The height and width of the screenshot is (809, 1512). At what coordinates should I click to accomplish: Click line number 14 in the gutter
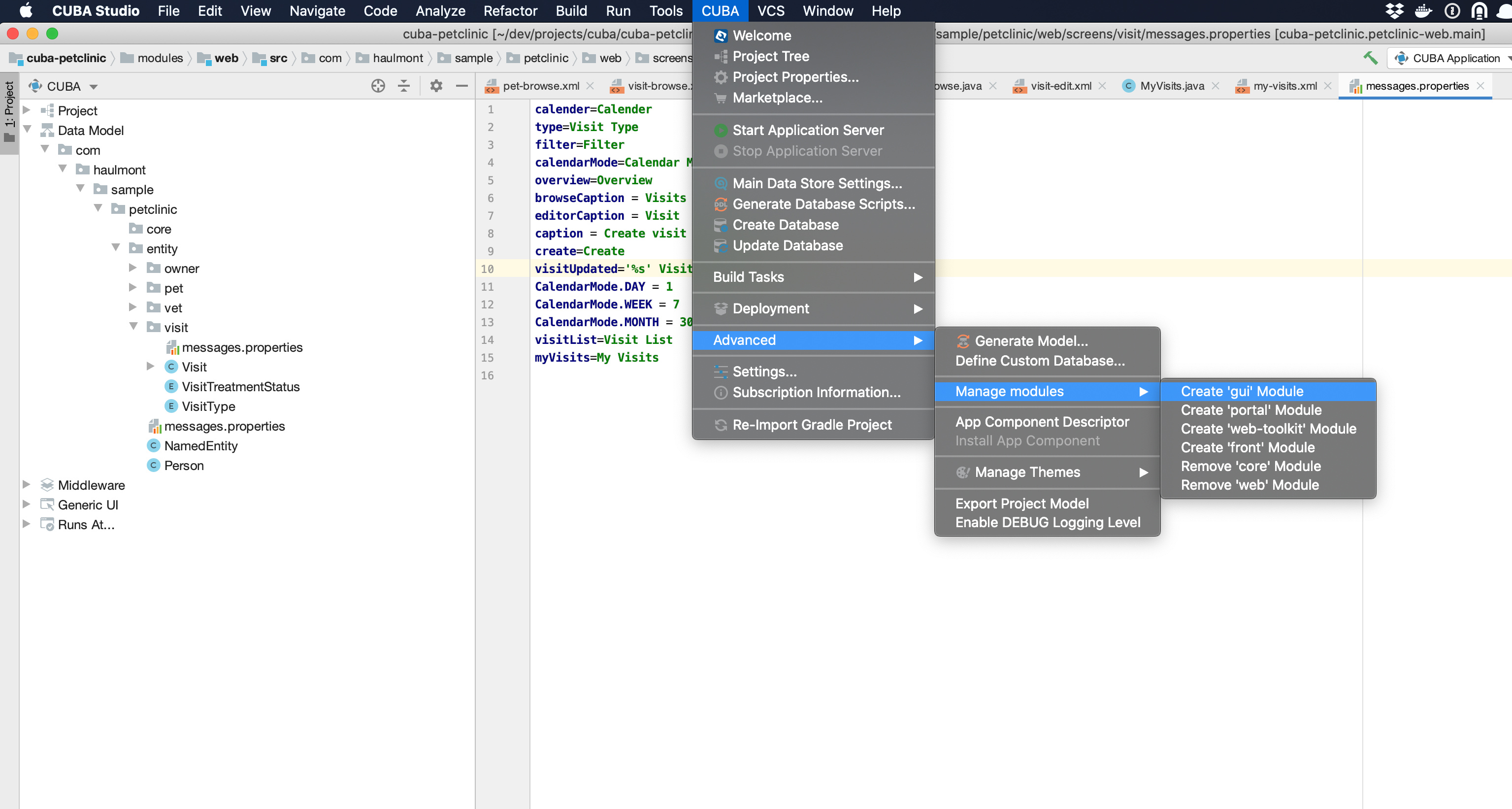click(487, 340)
